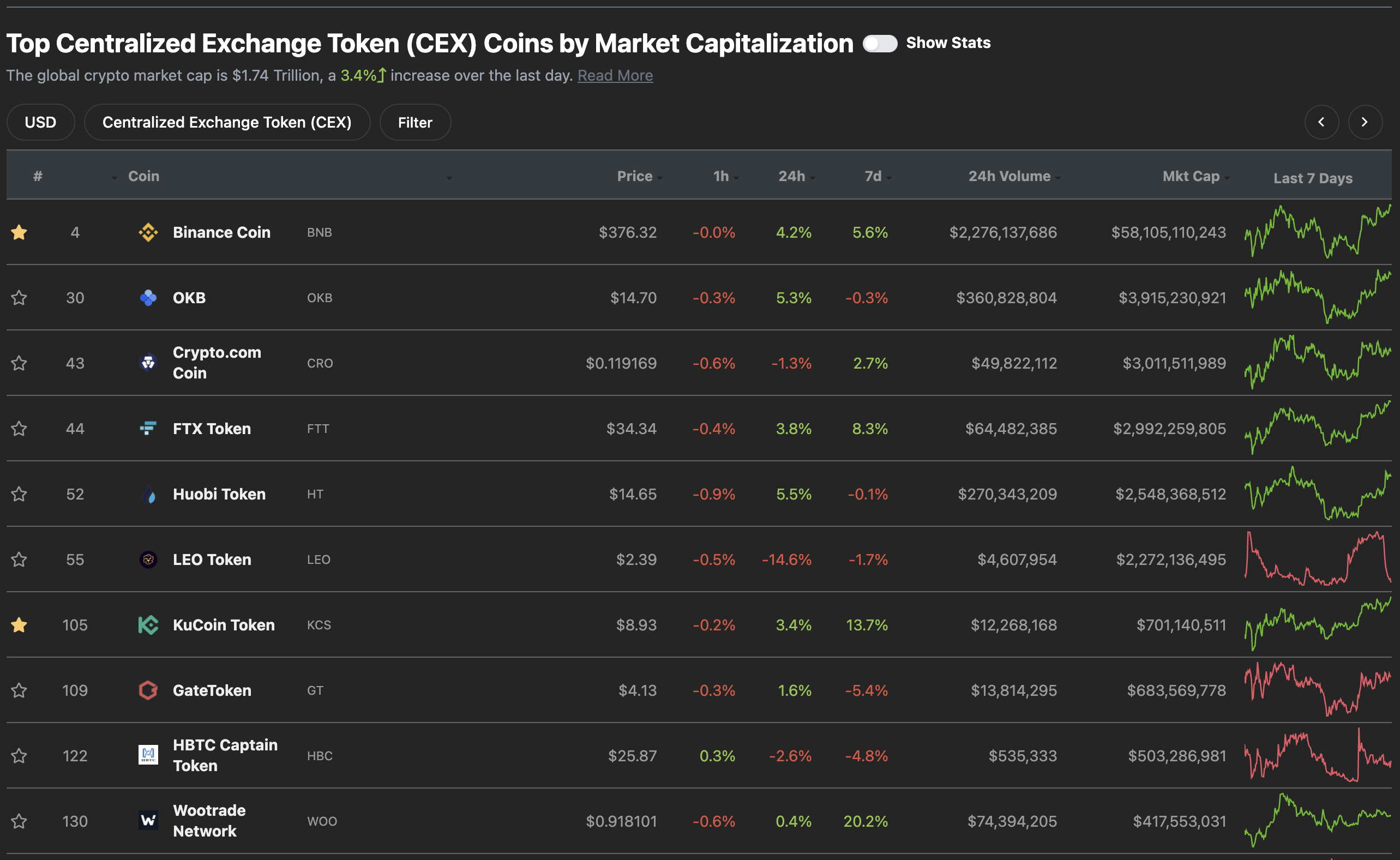1400x860 pixels.
Task: Click the Crypto.com Coin logo
Action: (x=148, y=363)
